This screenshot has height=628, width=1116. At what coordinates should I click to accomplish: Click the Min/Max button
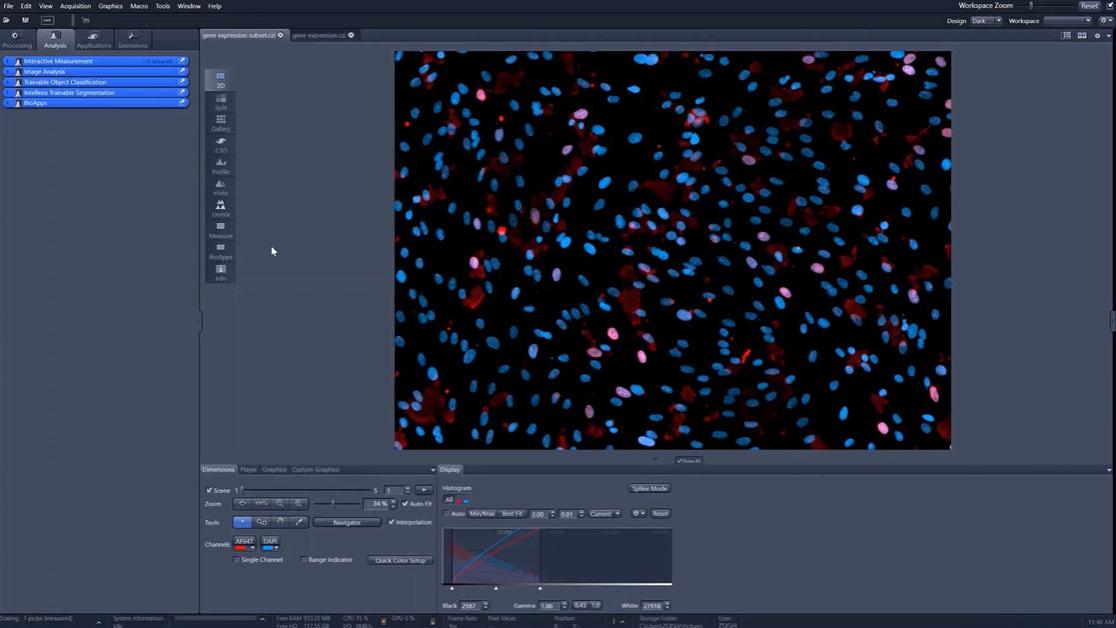tap(482, 513)
